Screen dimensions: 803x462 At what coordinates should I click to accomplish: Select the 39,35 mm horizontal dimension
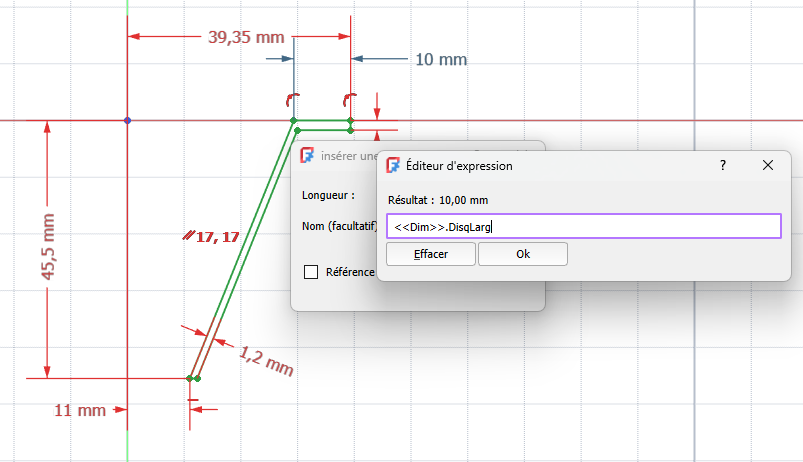245,37
